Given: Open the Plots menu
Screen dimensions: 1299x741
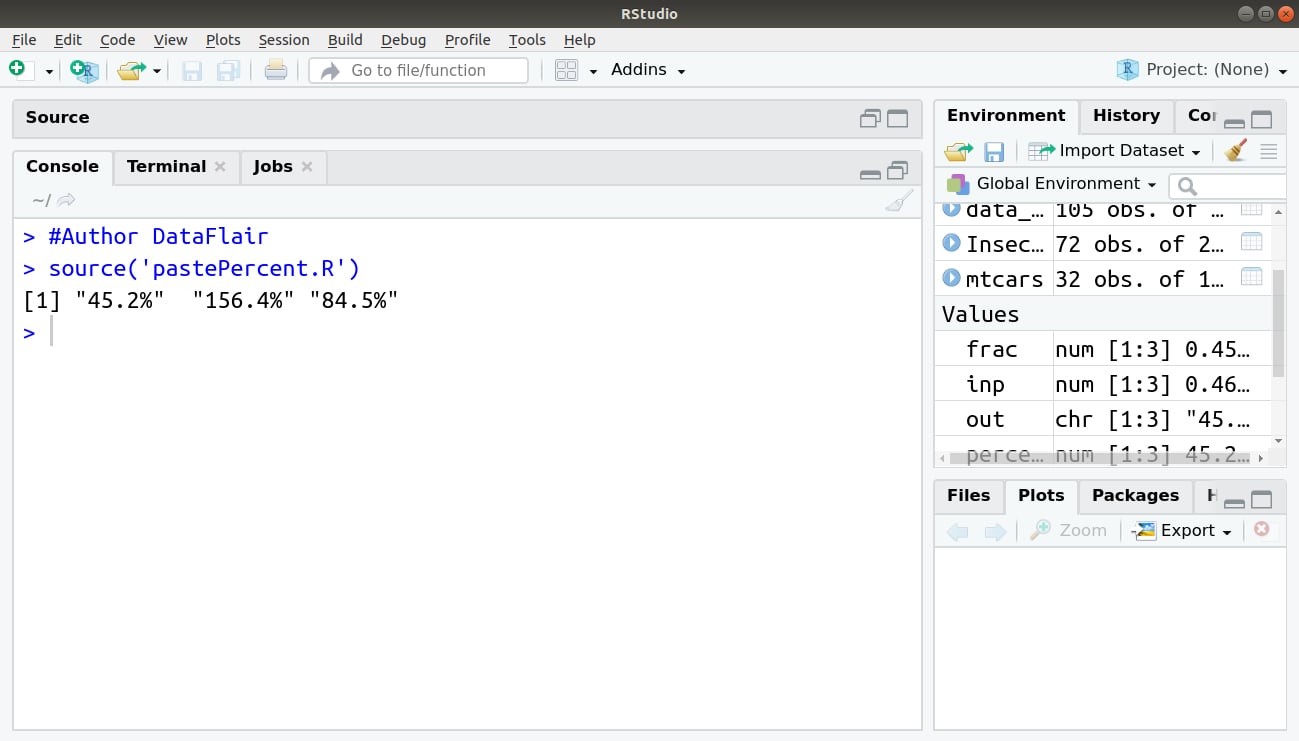Looking at the screenshot, I should click(223, 40).
